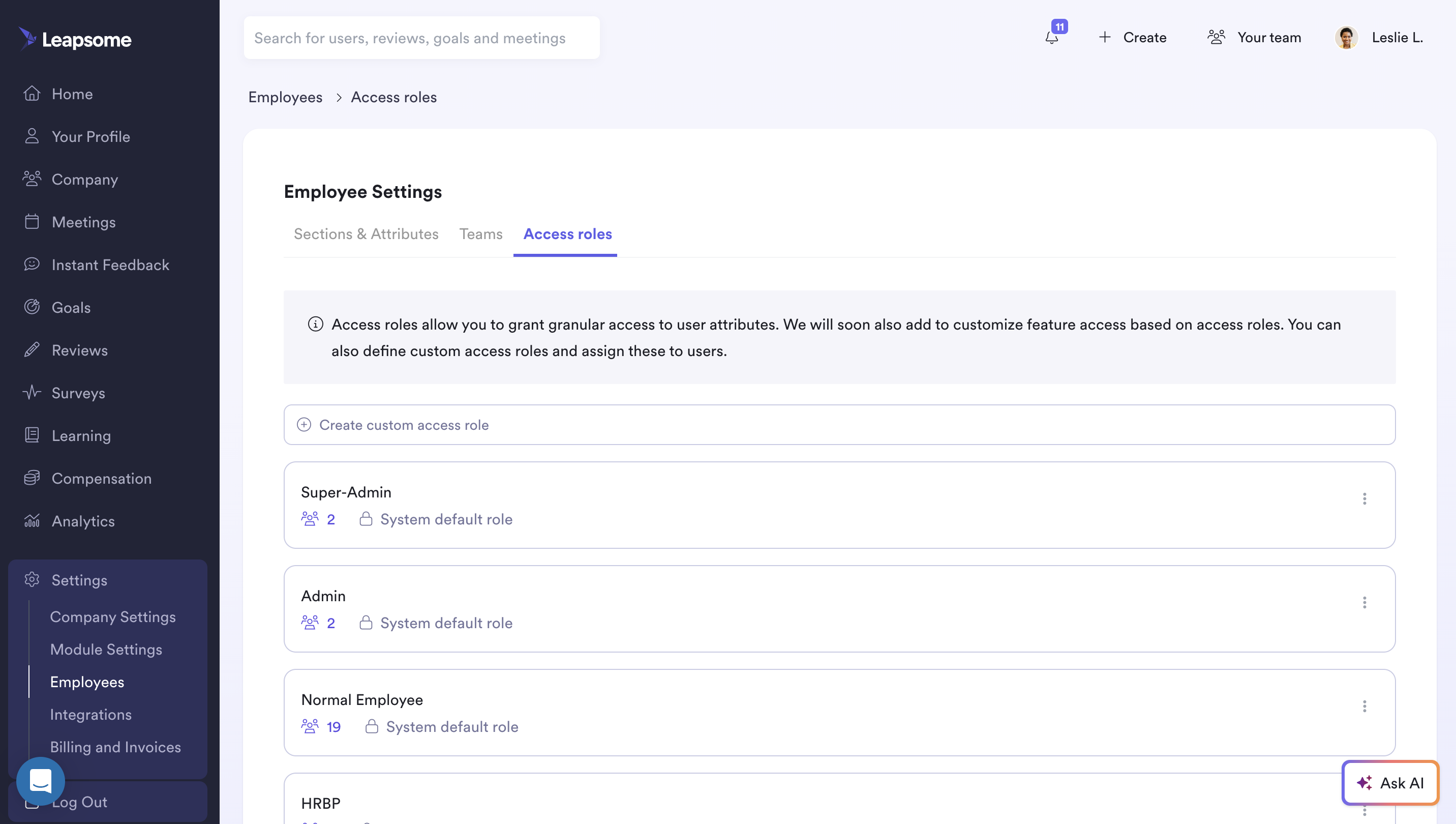
Task: Click the Normal Employee lock icon
Action: 372,726
